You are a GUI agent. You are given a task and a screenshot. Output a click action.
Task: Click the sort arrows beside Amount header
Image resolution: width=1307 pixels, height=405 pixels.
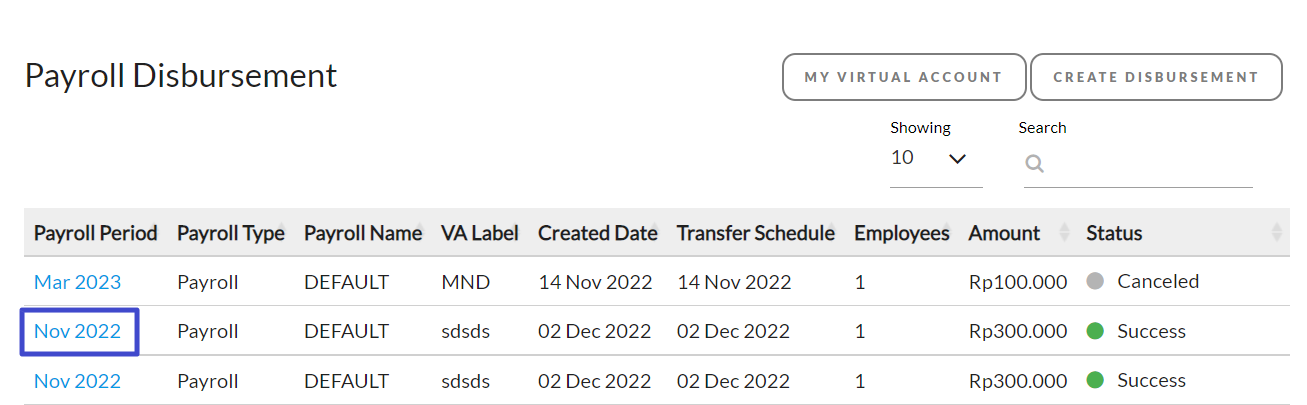click(x=1063, y=233)
